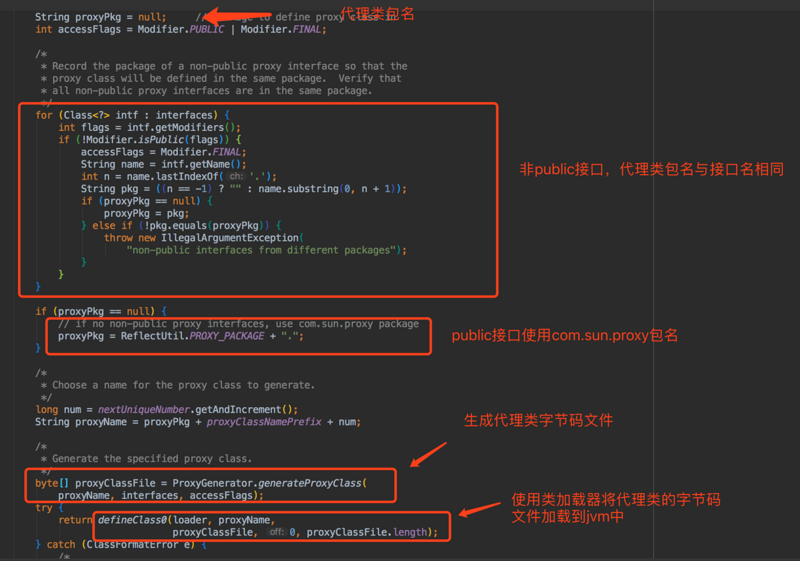Click the proxyClassNamePrefix field reference
Image resolution: width=800 pixels, height=561 pixels.
(x=264, y=422)
